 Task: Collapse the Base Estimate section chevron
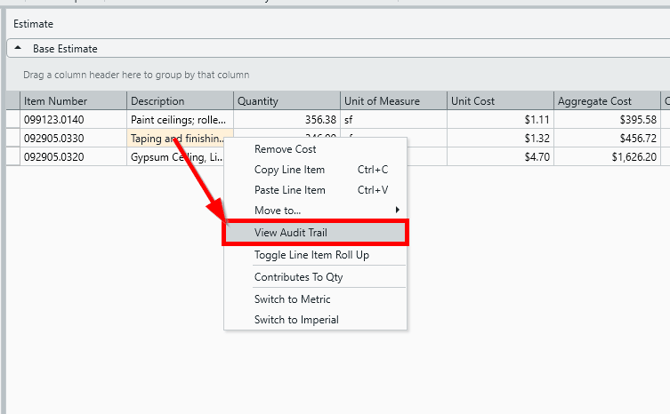[18, 48]
